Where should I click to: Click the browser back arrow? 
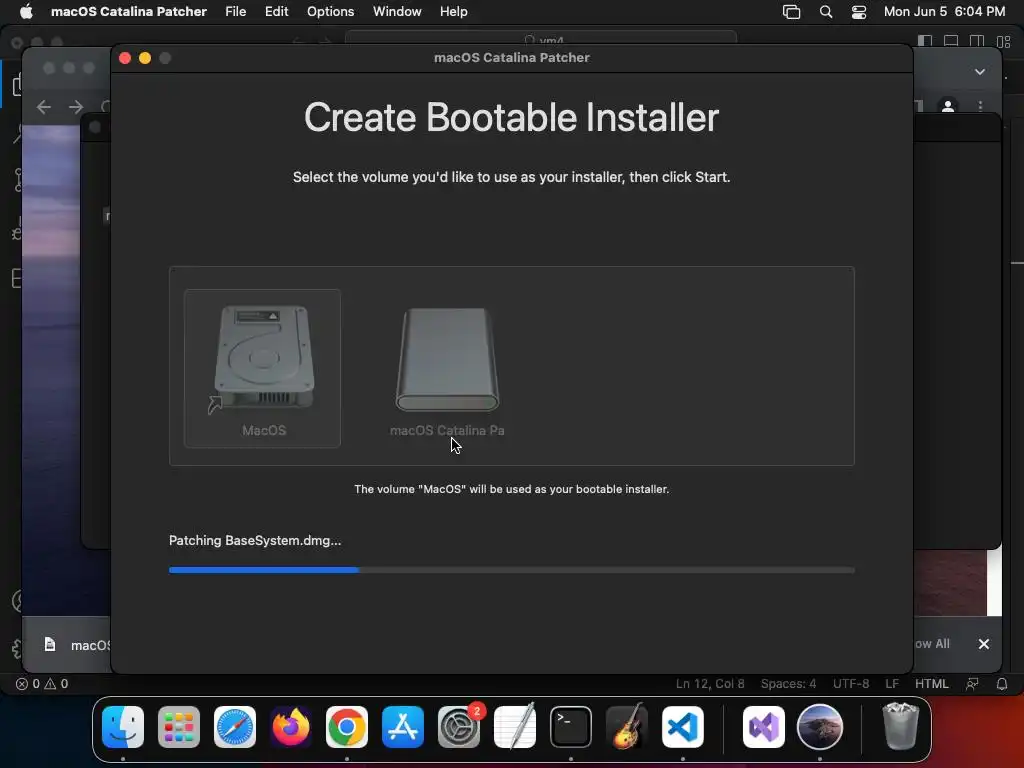pyautogui.click(x=44, y=106)
